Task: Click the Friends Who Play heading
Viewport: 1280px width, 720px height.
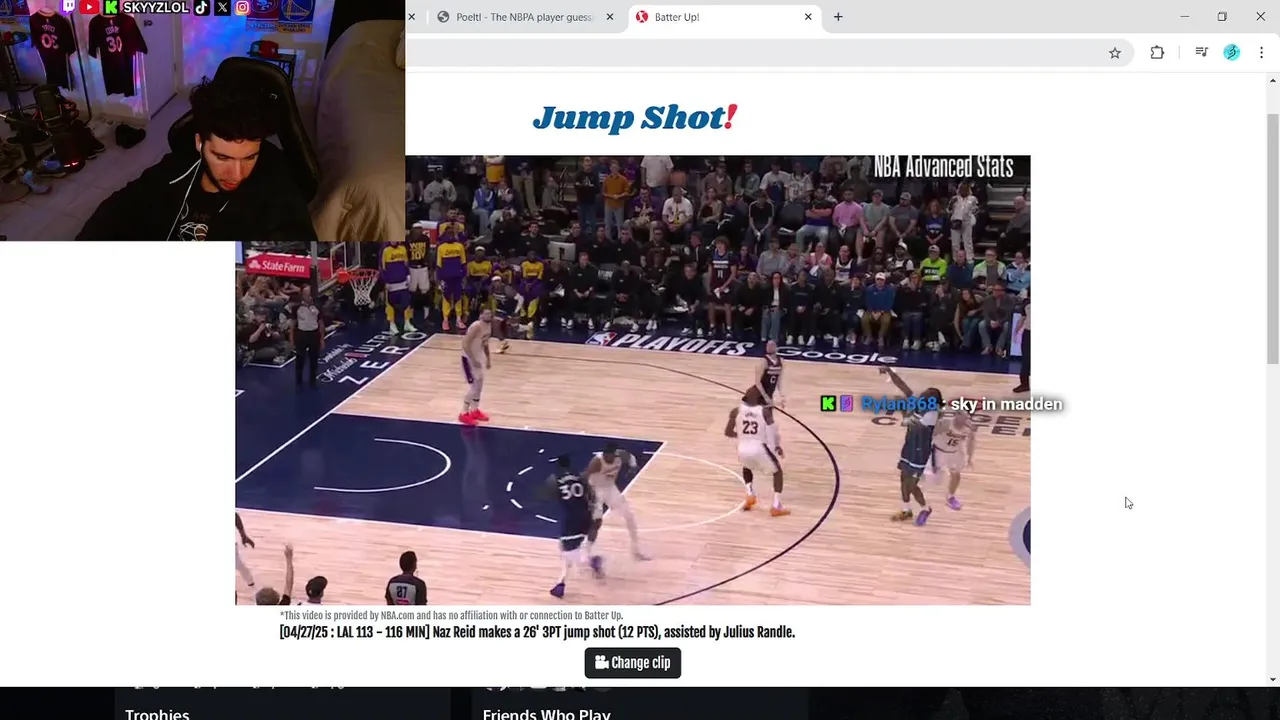Action: pyautogui.click(x=546, y=713)
